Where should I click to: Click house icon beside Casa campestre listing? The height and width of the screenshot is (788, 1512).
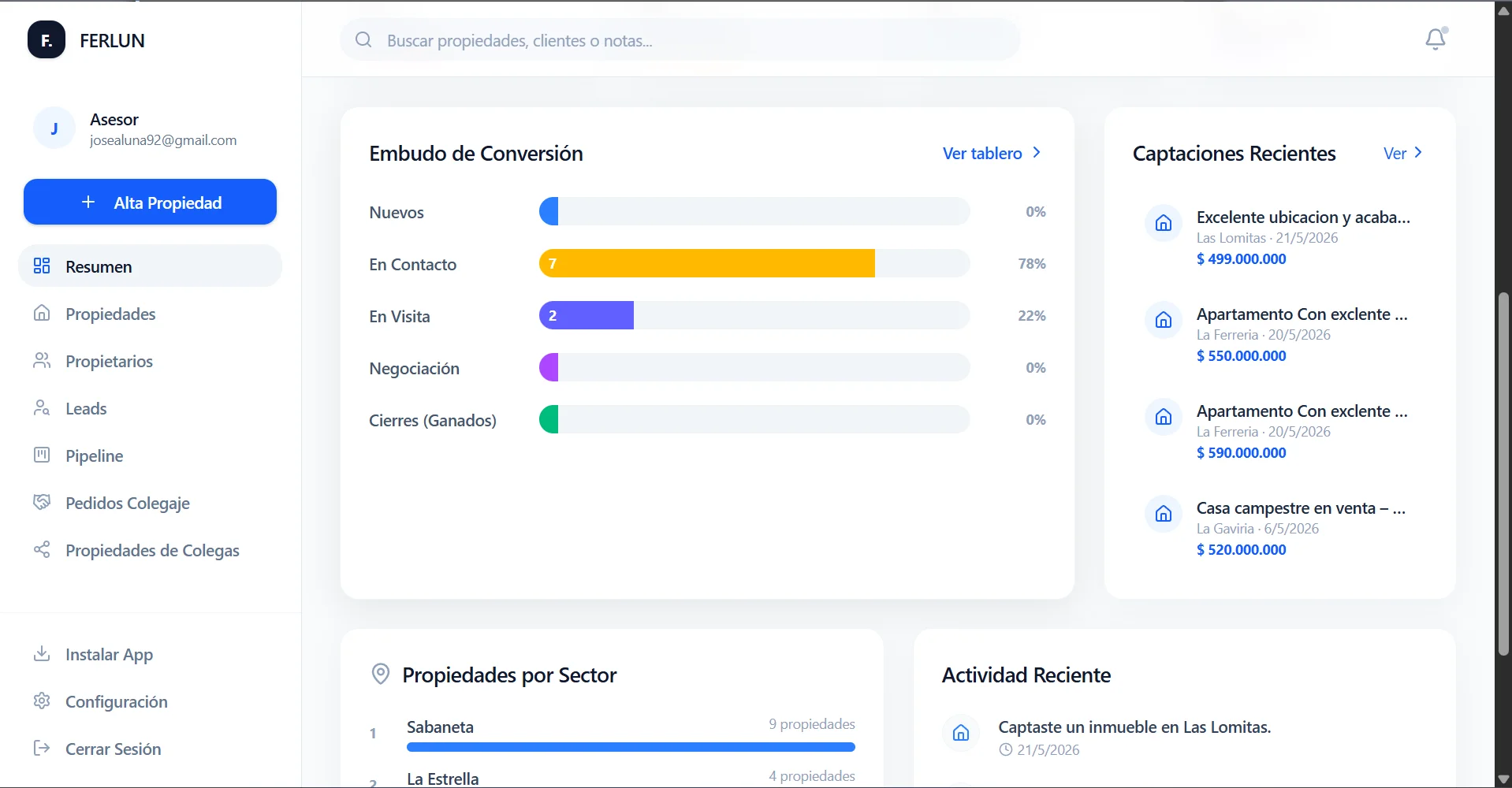click(x=1164, y=514)
